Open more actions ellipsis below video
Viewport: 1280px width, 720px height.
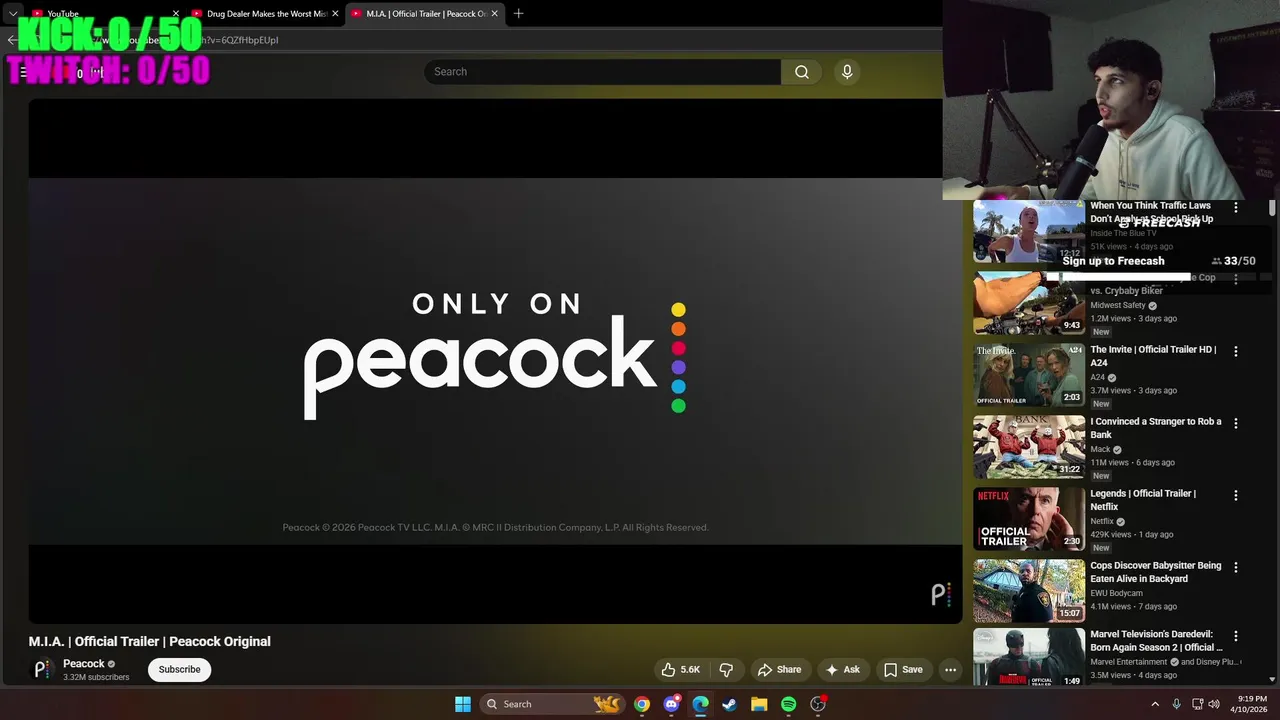coord(951,670)
